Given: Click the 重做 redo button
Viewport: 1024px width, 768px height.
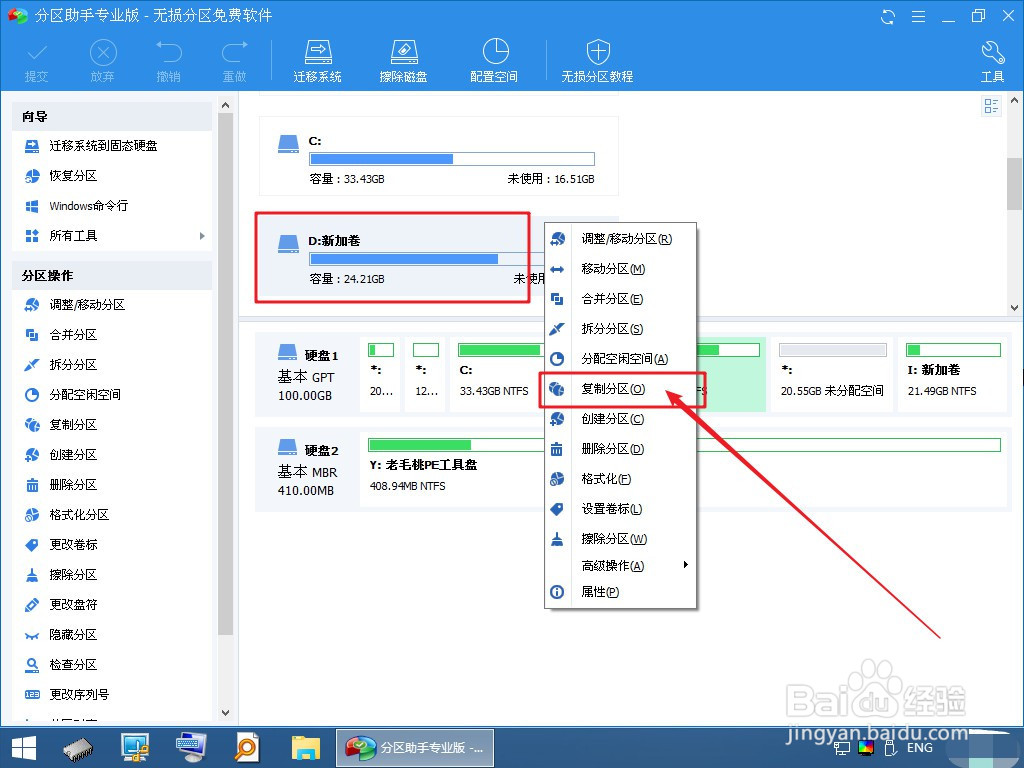Looking at the screenshot, I should click(234, 61).
